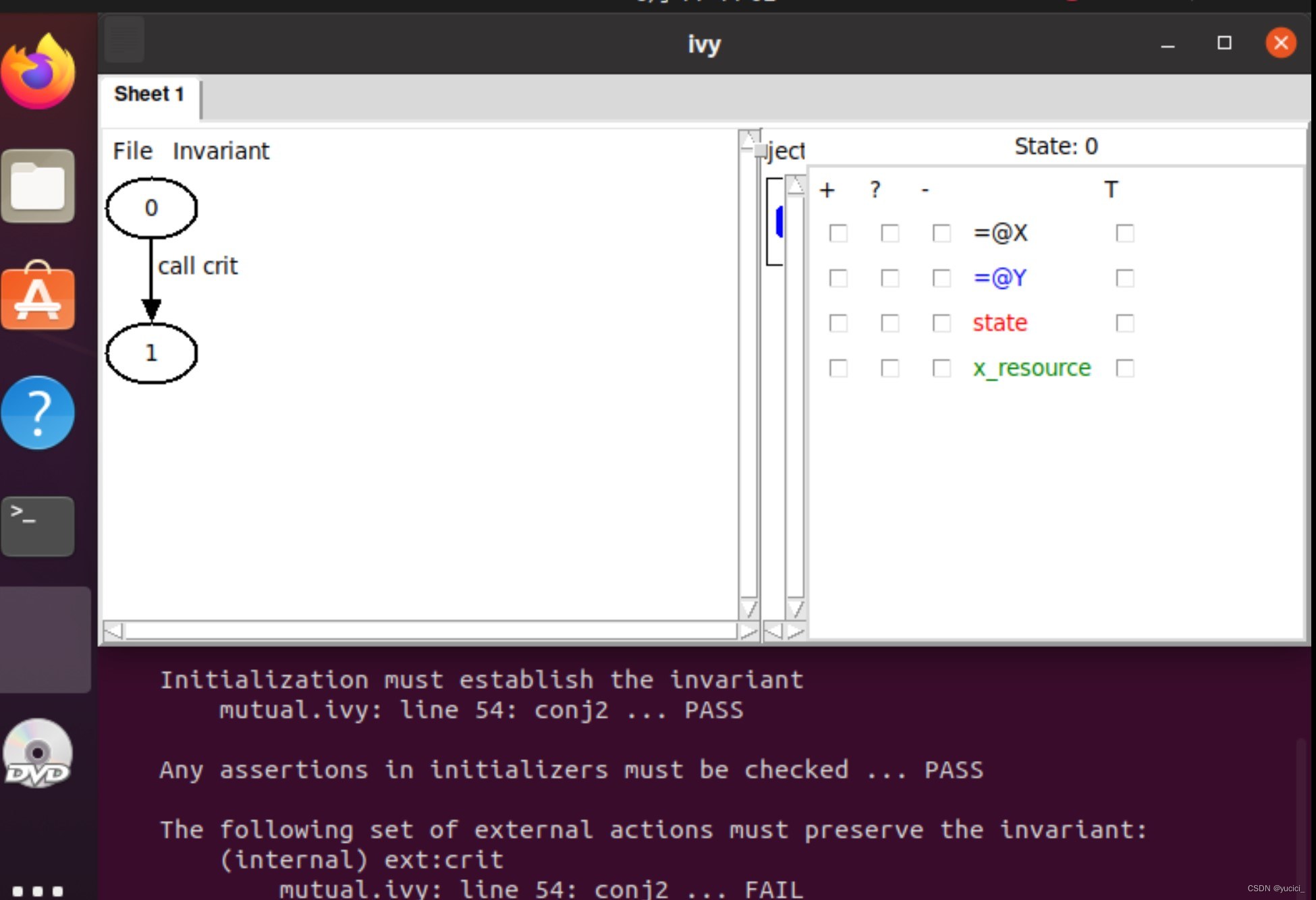Check the plus box for =@X
The height and width of the screenshot is (900, 1316).
838,233
